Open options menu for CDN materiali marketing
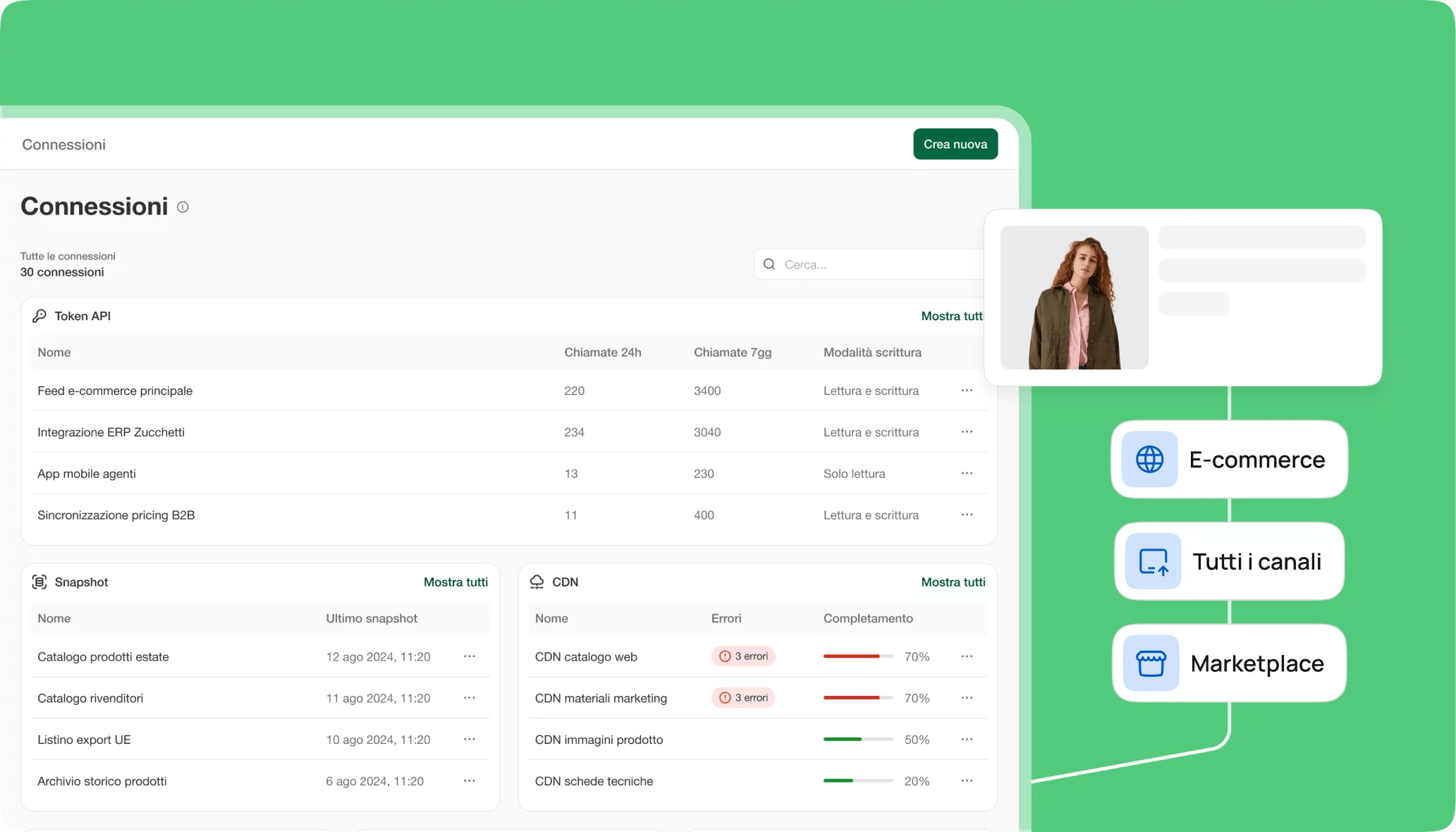Image resolution: width=1456 pixels, height=832 pixels. tap(967, 698)
